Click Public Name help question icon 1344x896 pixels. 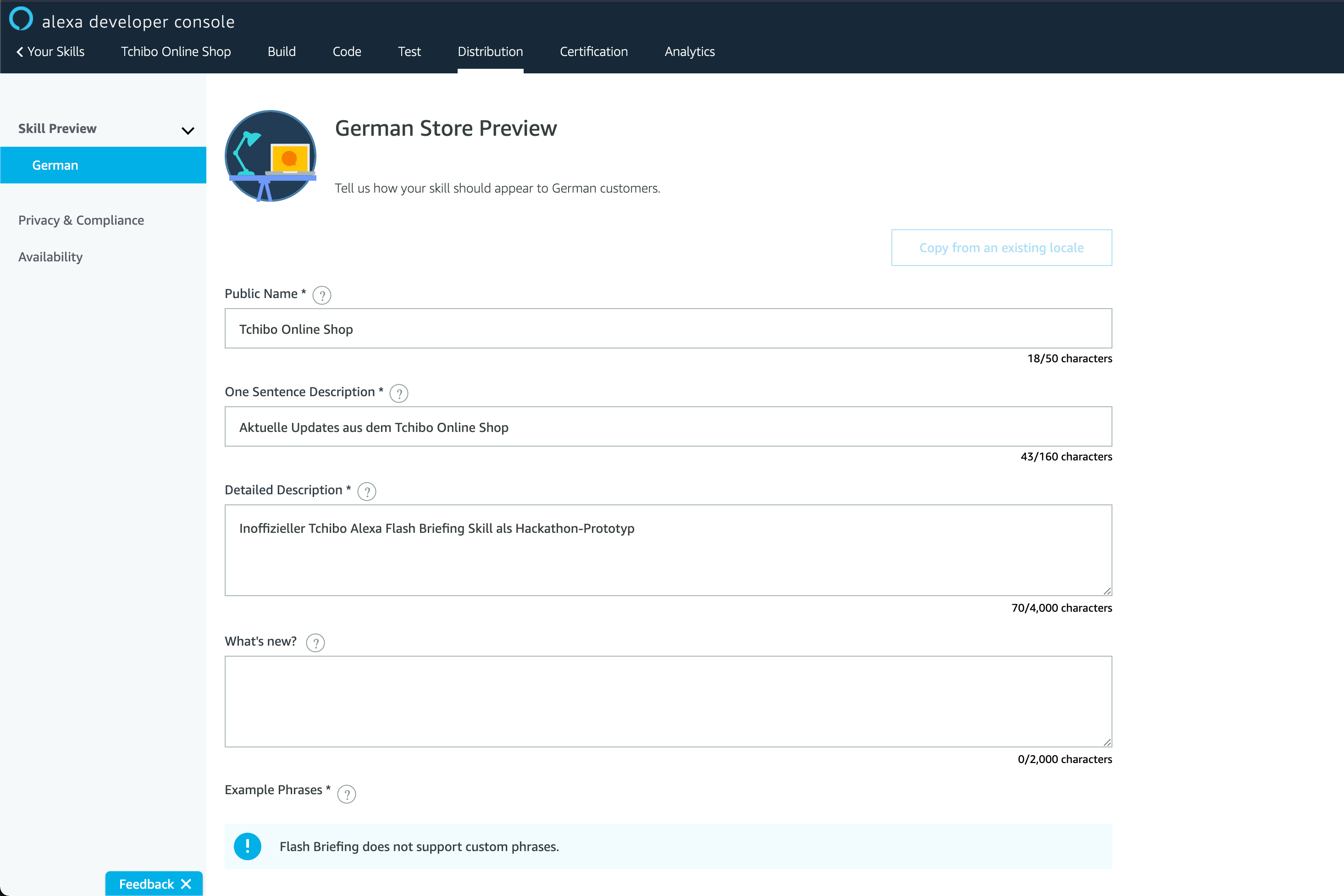point(322,295)
